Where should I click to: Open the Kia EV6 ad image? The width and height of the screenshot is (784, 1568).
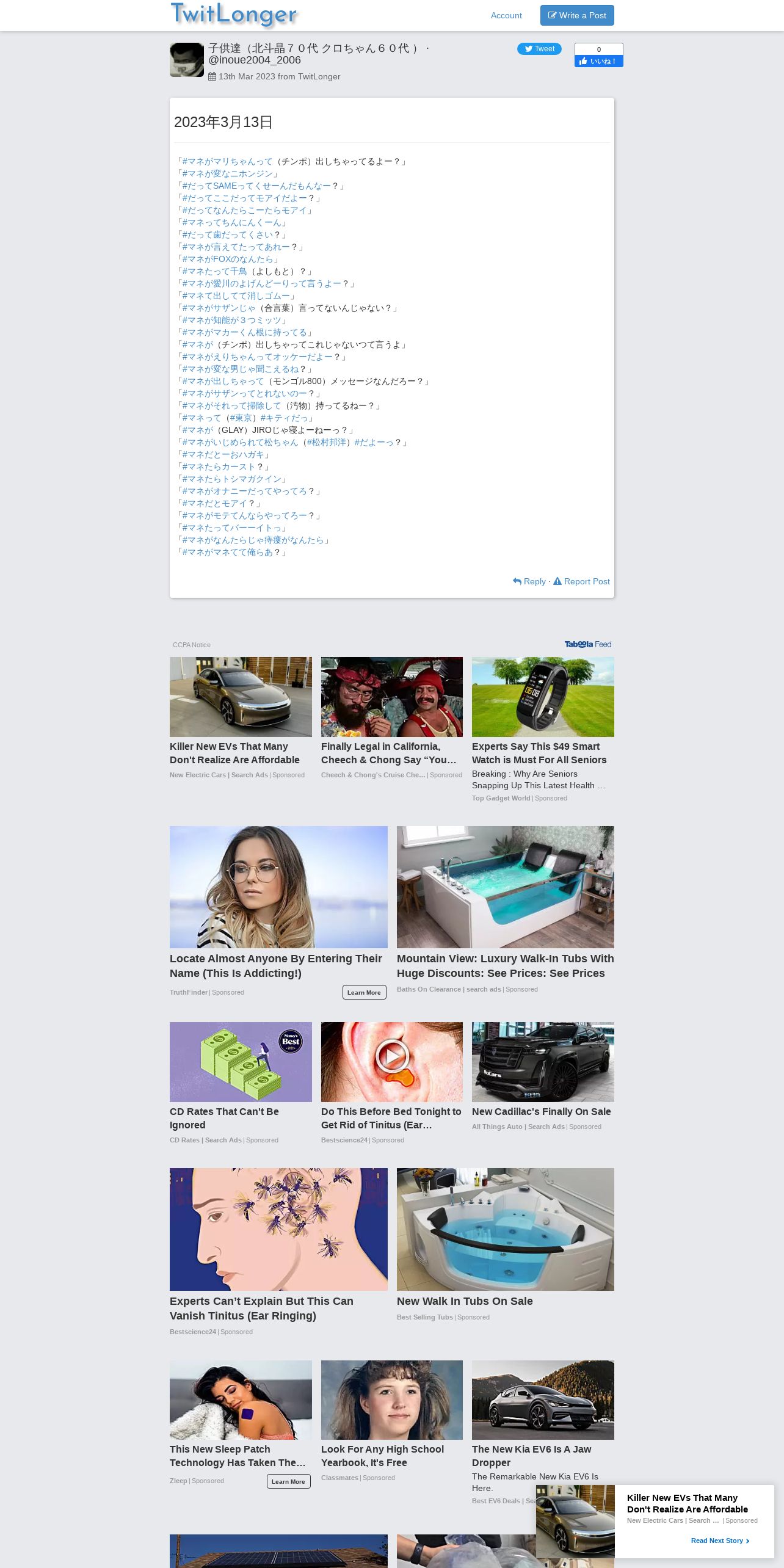543,1400
